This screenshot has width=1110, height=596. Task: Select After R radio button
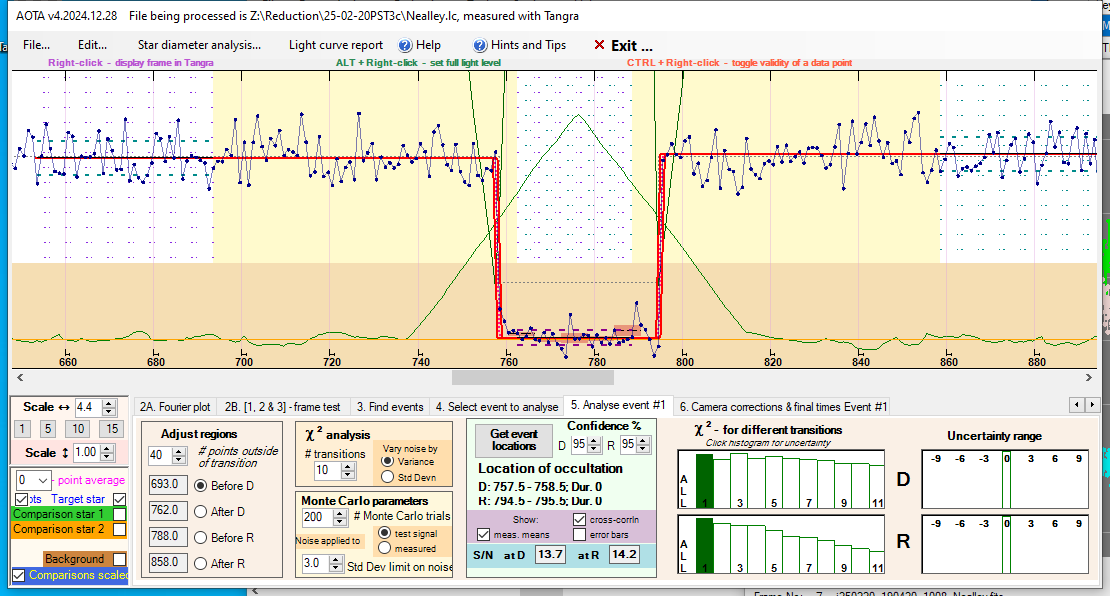click(200, 563)
